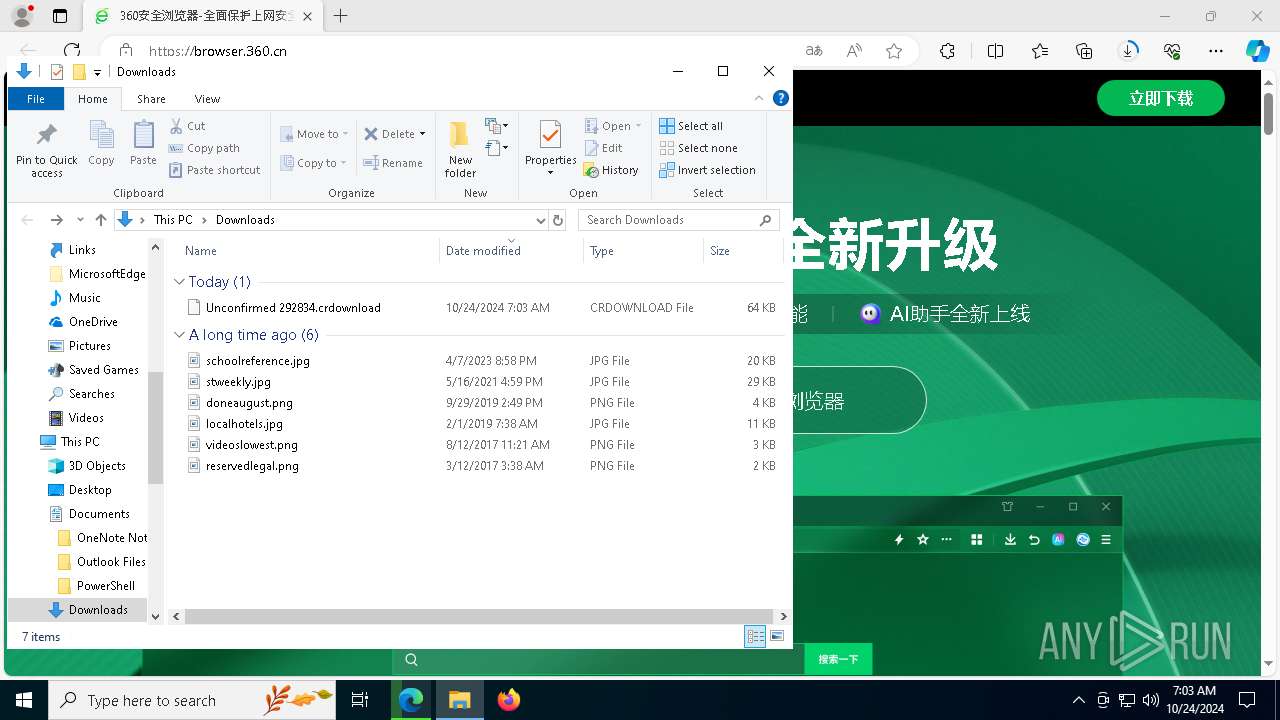Switch to the View ribbon tab
Viewport: 1280px width, 720px height.
pyautogui.click(x=207, y=99)
